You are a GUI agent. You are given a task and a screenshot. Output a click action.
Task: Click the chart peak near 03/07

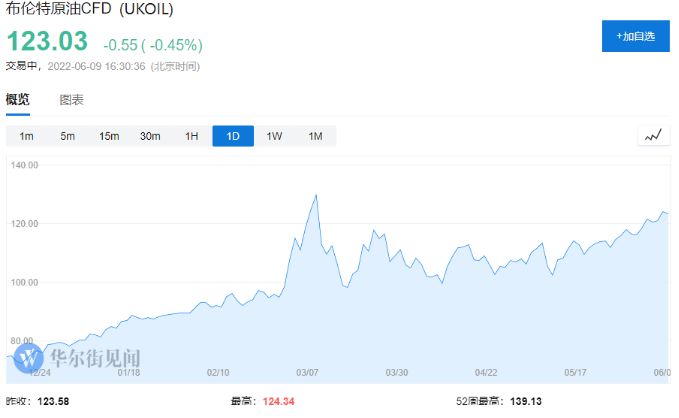point(317,195)
